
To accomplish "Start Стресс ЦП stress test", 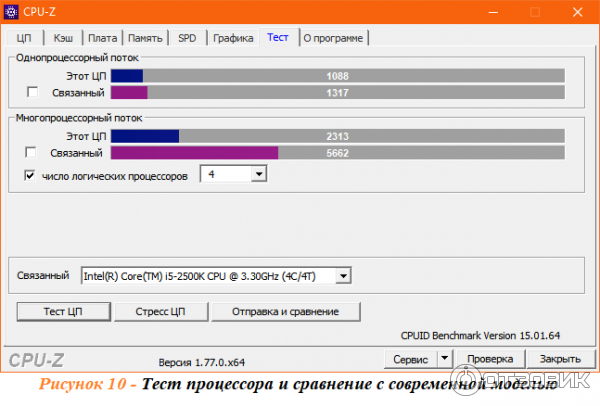I will (160, 311).
